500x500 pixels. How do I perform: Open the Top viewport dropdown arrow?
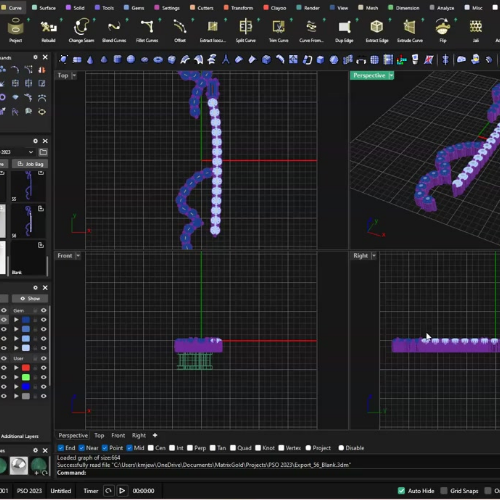[x=74, y=76]
